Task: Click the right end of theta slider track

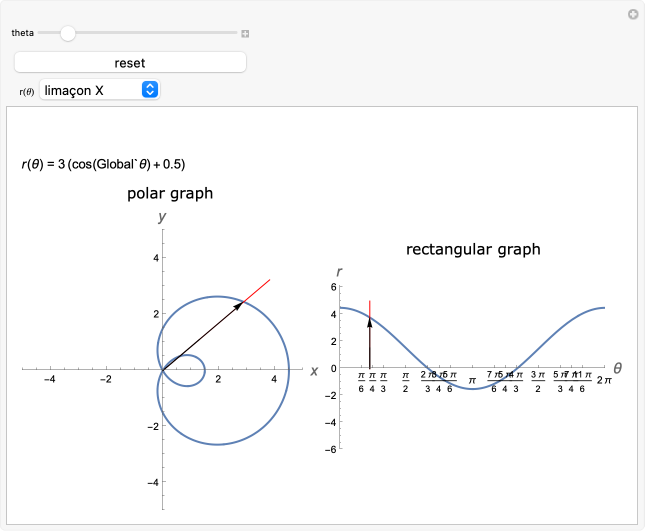Action: tap(236, 33)
